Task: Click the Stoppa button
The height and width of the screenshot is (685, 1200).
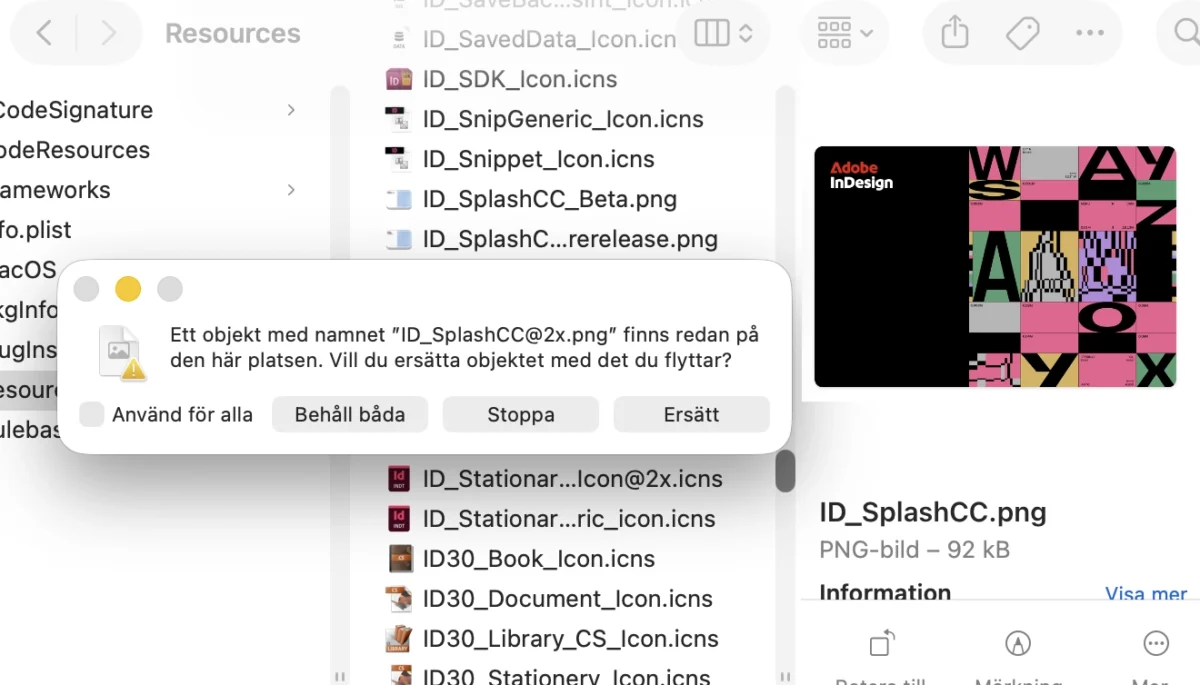Action: [x=521, y=414]
